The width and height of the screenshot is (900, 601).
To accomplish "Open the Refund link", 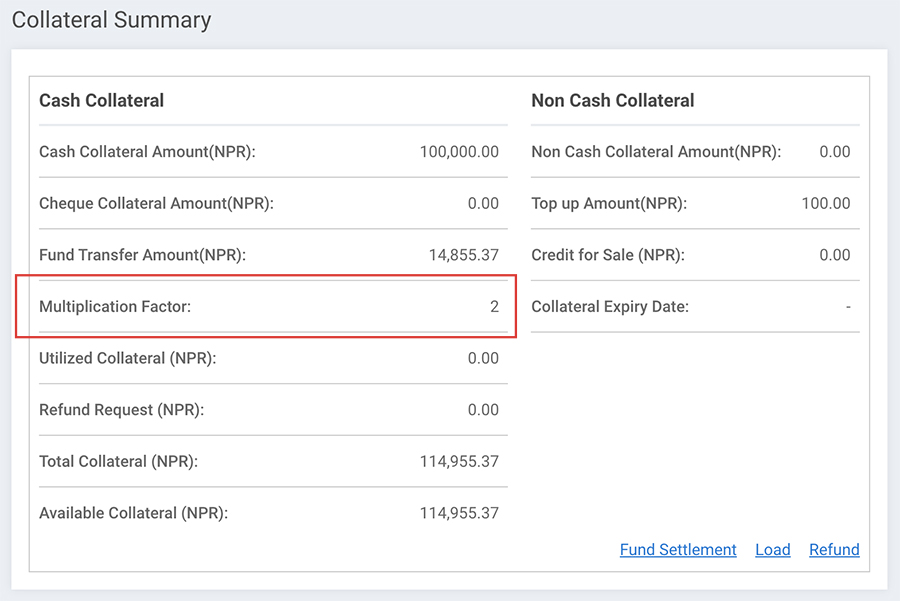I will click(834, 549).
